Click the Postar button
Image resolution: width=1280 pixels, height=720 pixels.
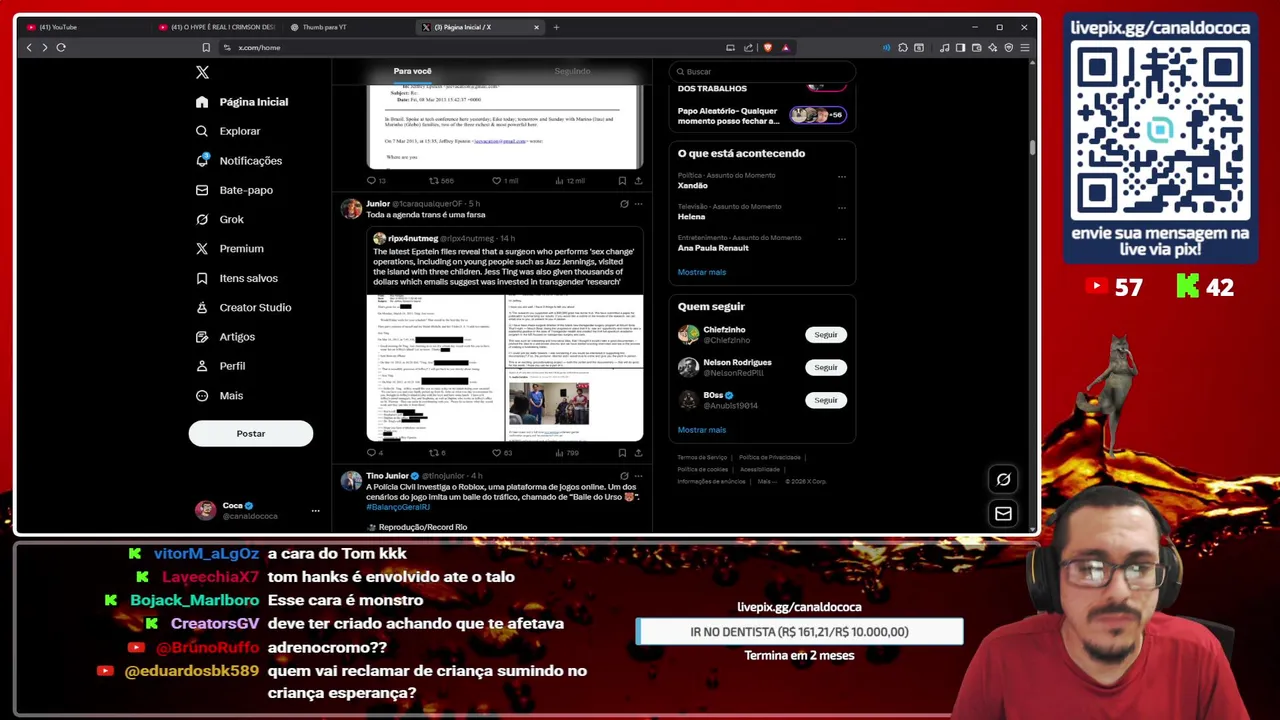coord(251,433)
